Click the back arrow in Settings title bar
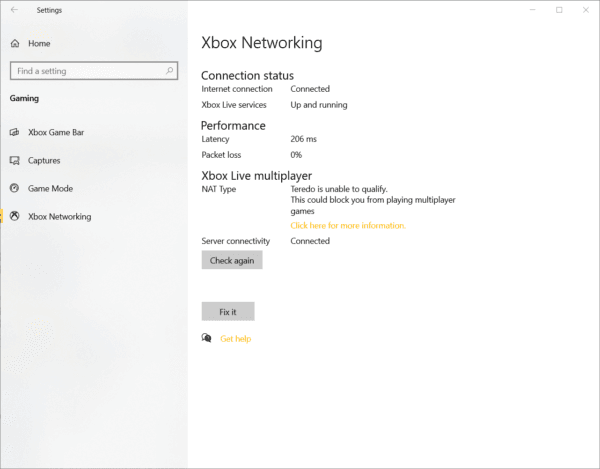The width and height of the screenshot is (600, 469). click(14, 10)
